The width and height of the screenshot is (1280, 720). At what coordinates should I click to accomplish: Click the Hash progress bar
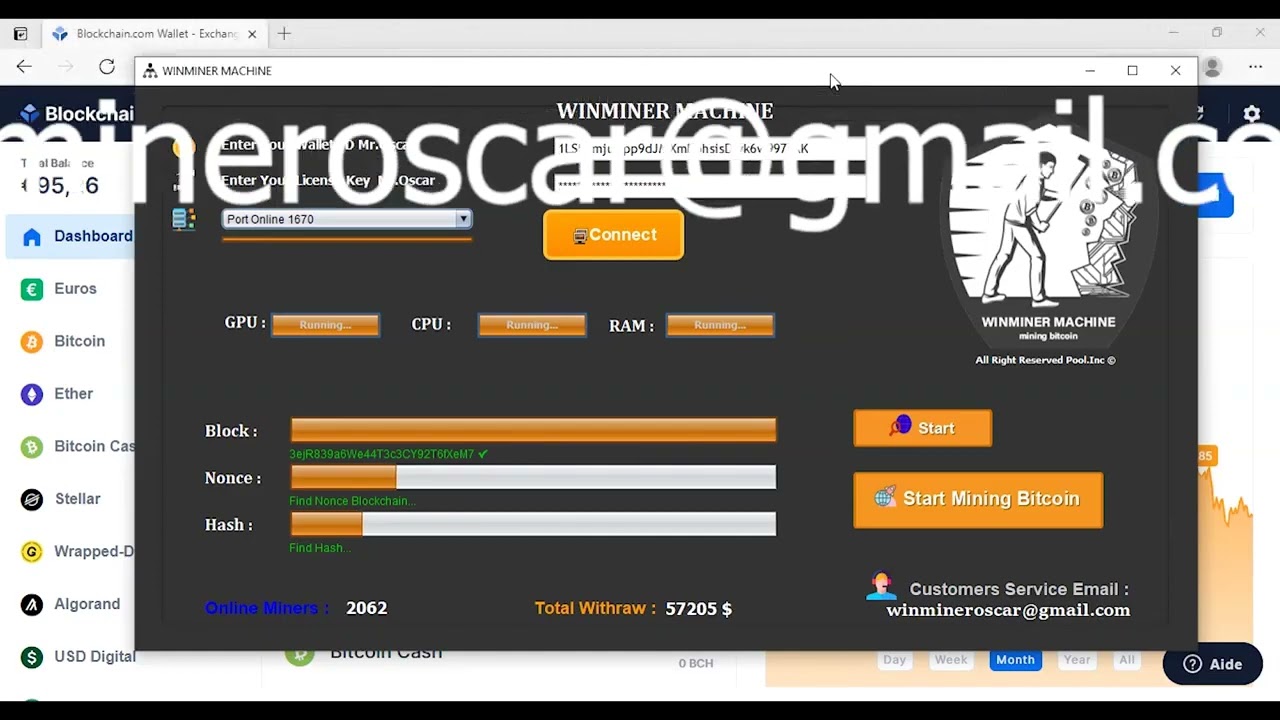(533, 524)
